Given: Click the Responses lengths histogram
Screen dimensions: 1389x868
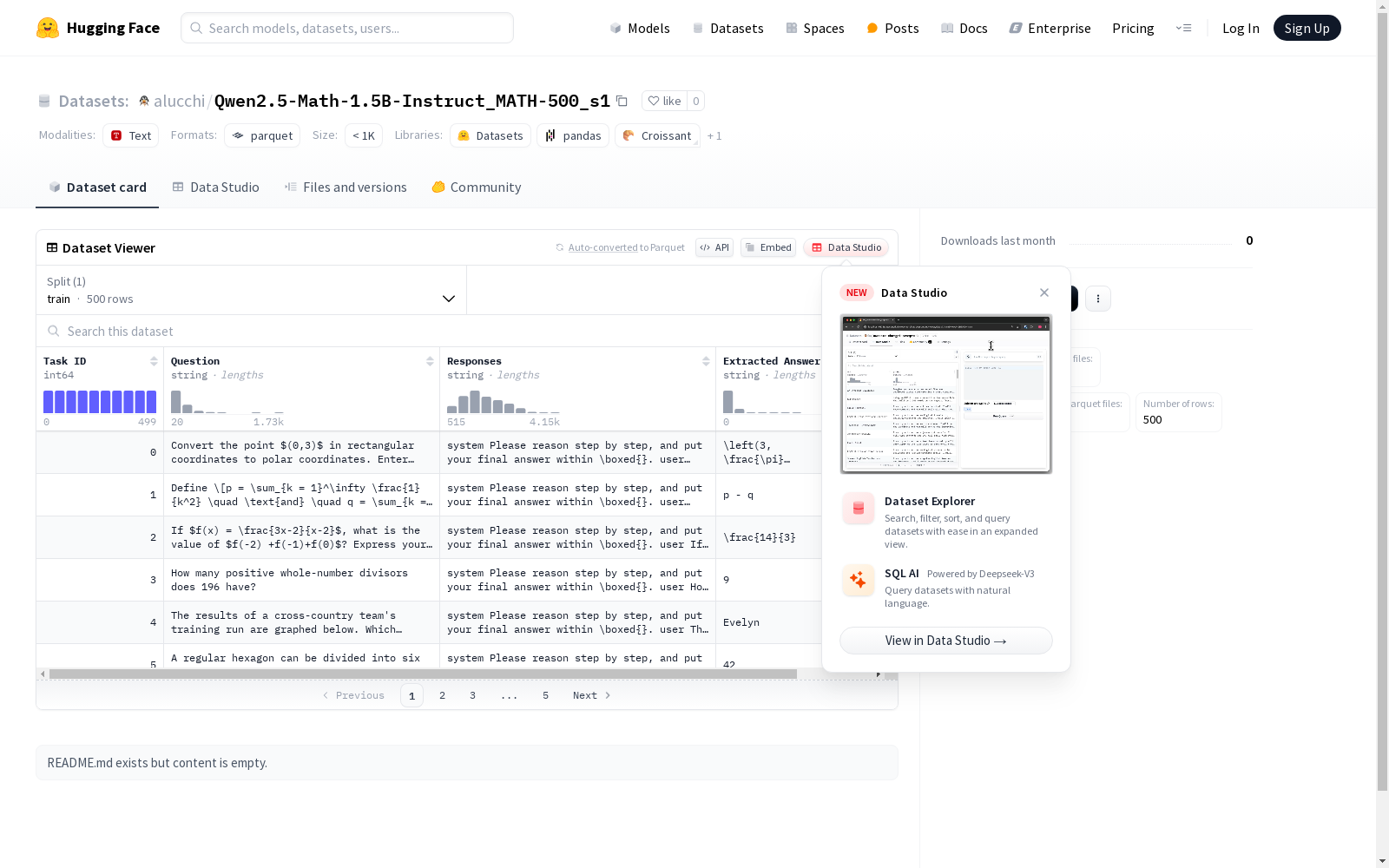Looking at the screenshot, I should 504,401.
